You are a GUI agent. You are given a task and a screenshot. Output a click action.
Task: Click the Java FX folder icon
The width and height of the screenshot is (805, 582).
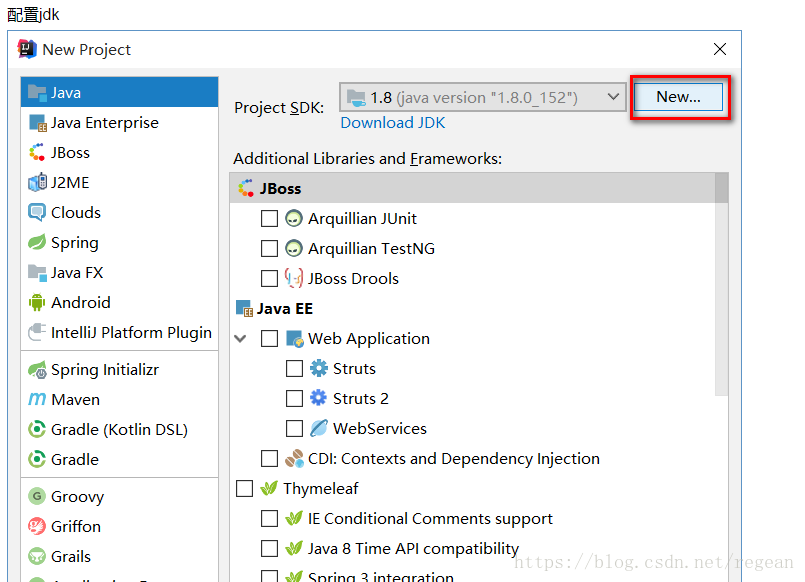[37, 273]
